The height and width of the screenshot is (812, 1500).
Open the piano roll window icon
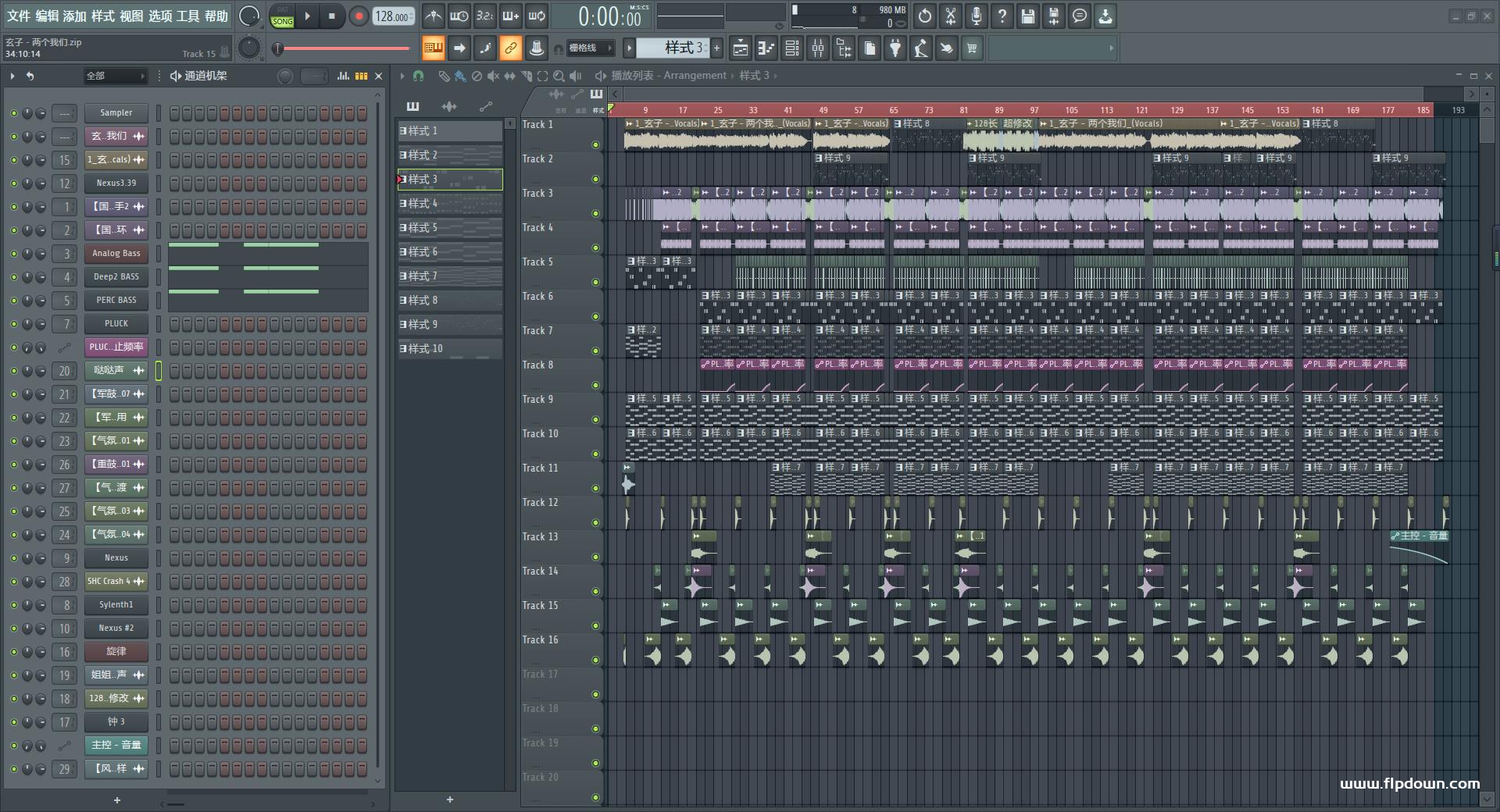tap(766, 48)
